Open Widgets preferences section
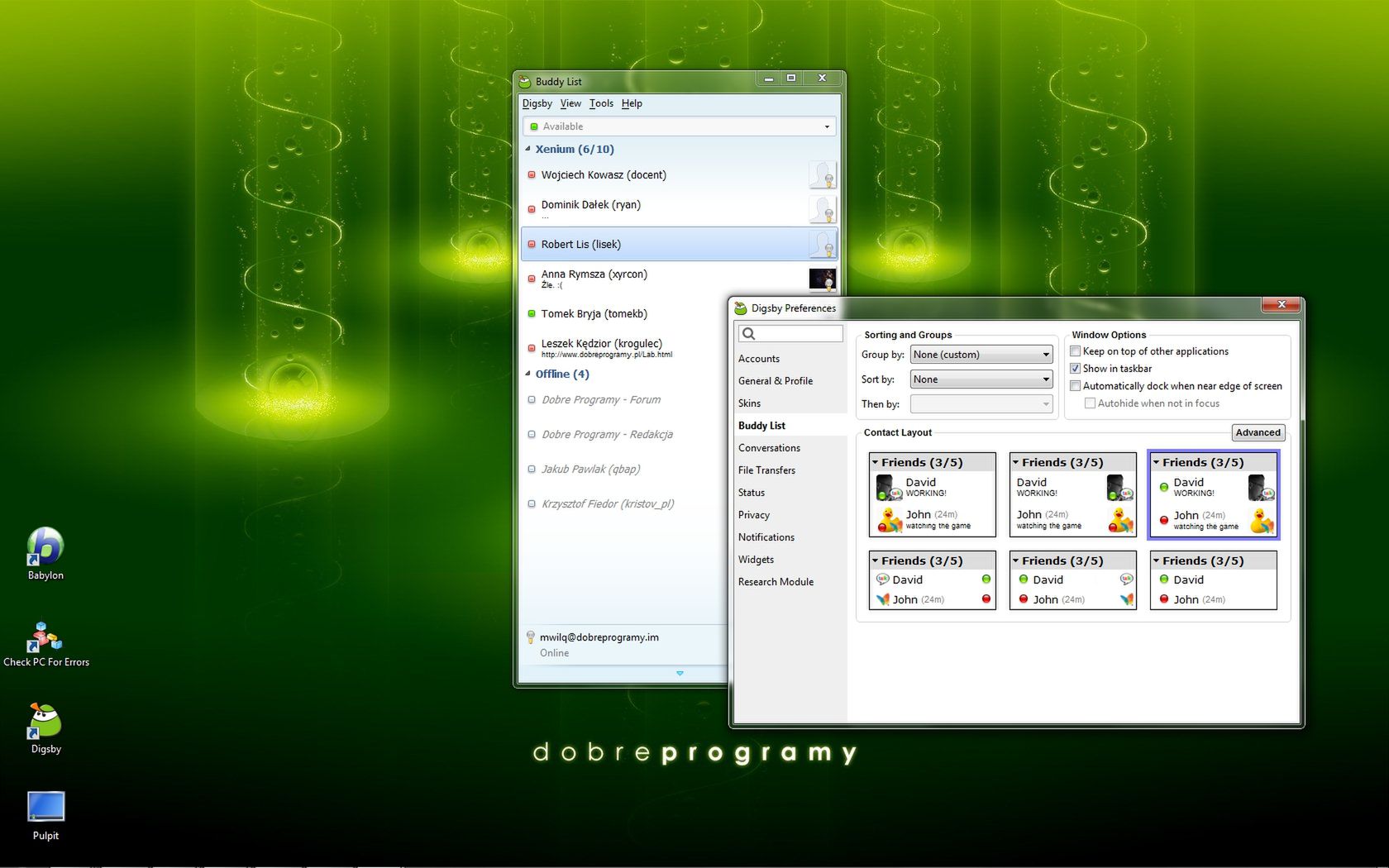 pos(790,560)
